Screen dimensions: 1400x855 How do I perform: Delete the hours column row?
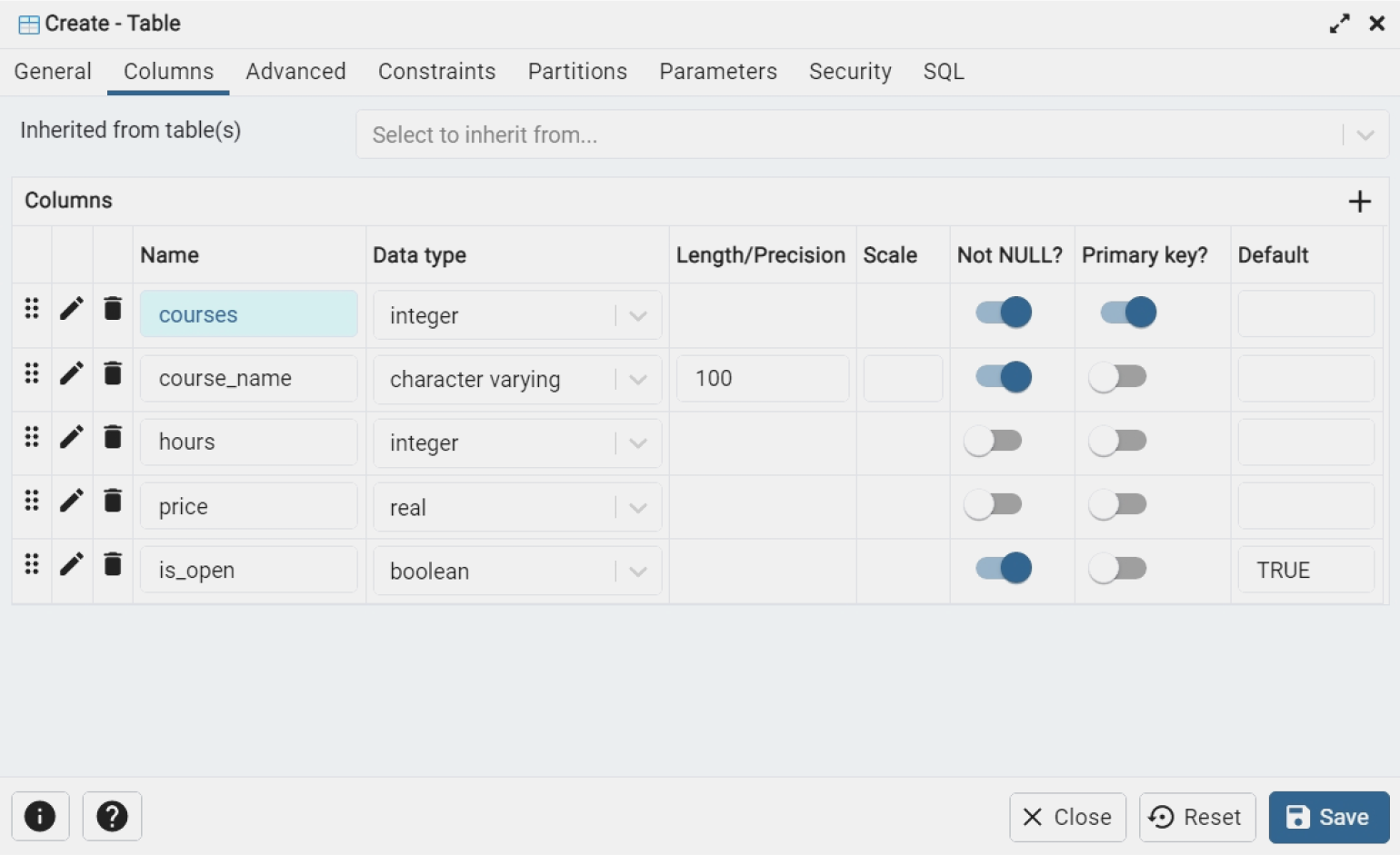pos(113,437)
